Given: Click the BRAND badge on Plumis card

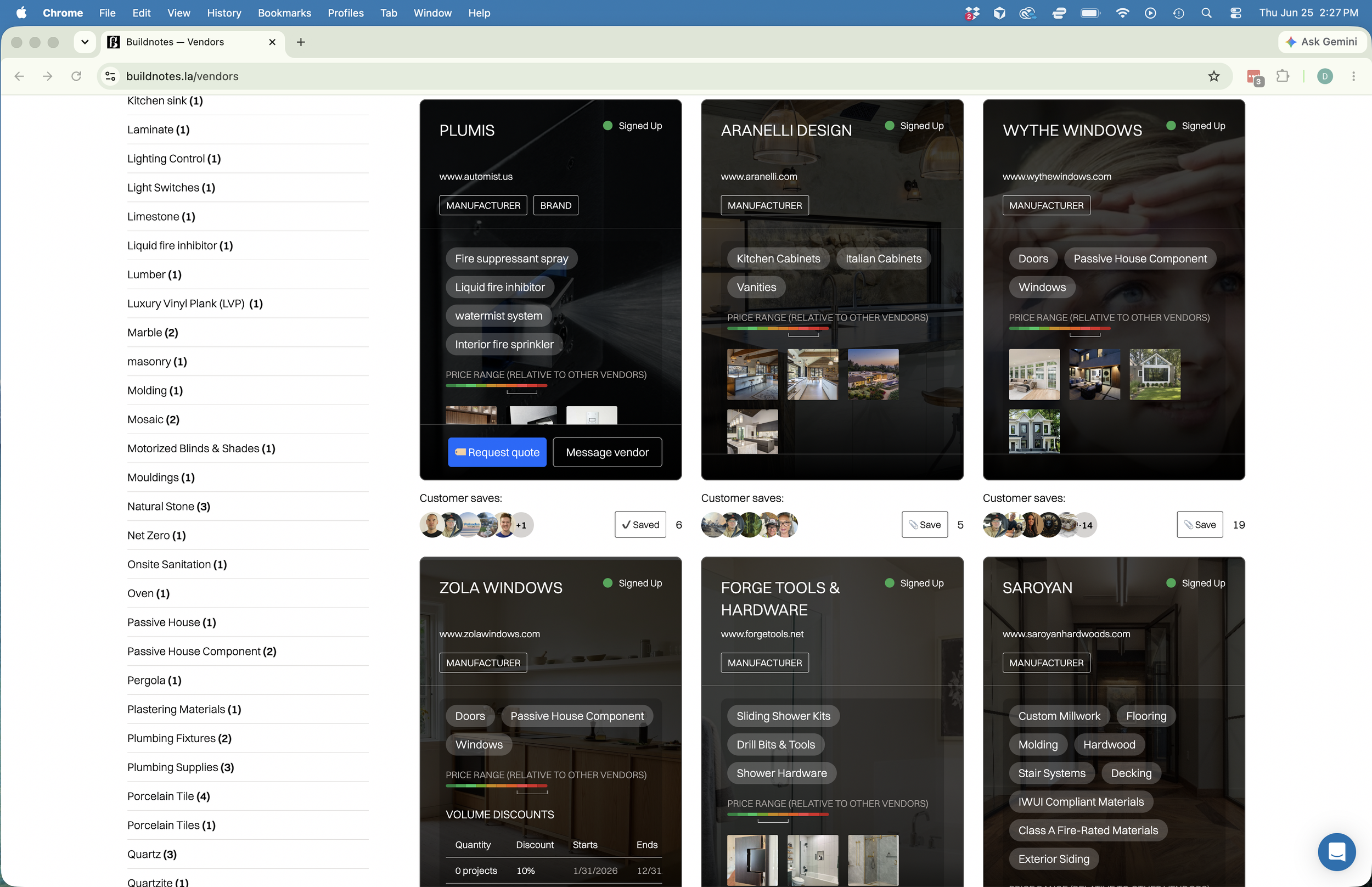Looking at the screenshot, I should point(555,205).
